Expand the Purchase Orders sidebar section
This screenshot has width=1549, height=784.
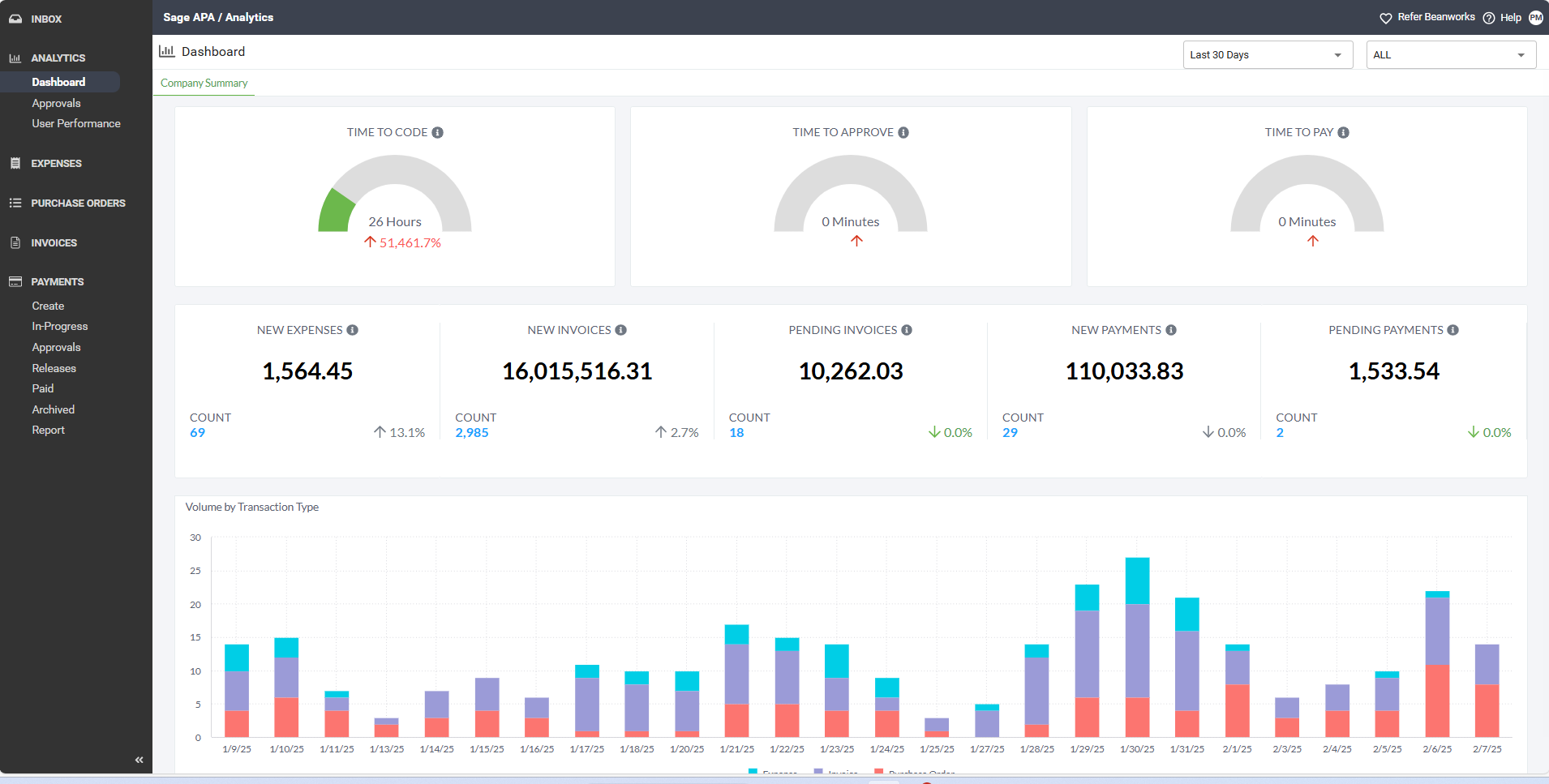point(78,203)
